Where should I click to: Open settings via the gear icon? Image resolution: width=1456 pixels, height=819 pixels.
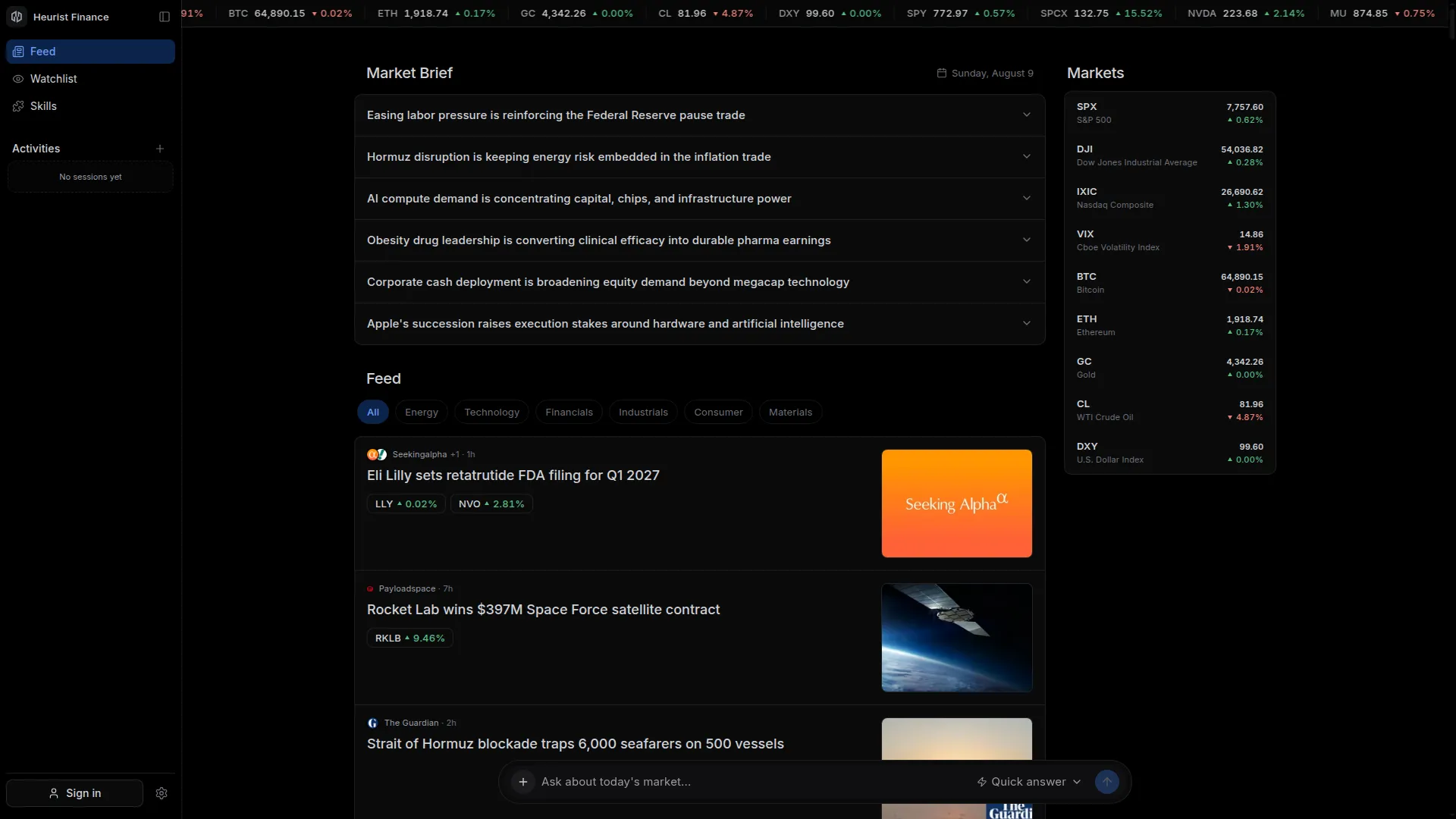coord(162,793)
